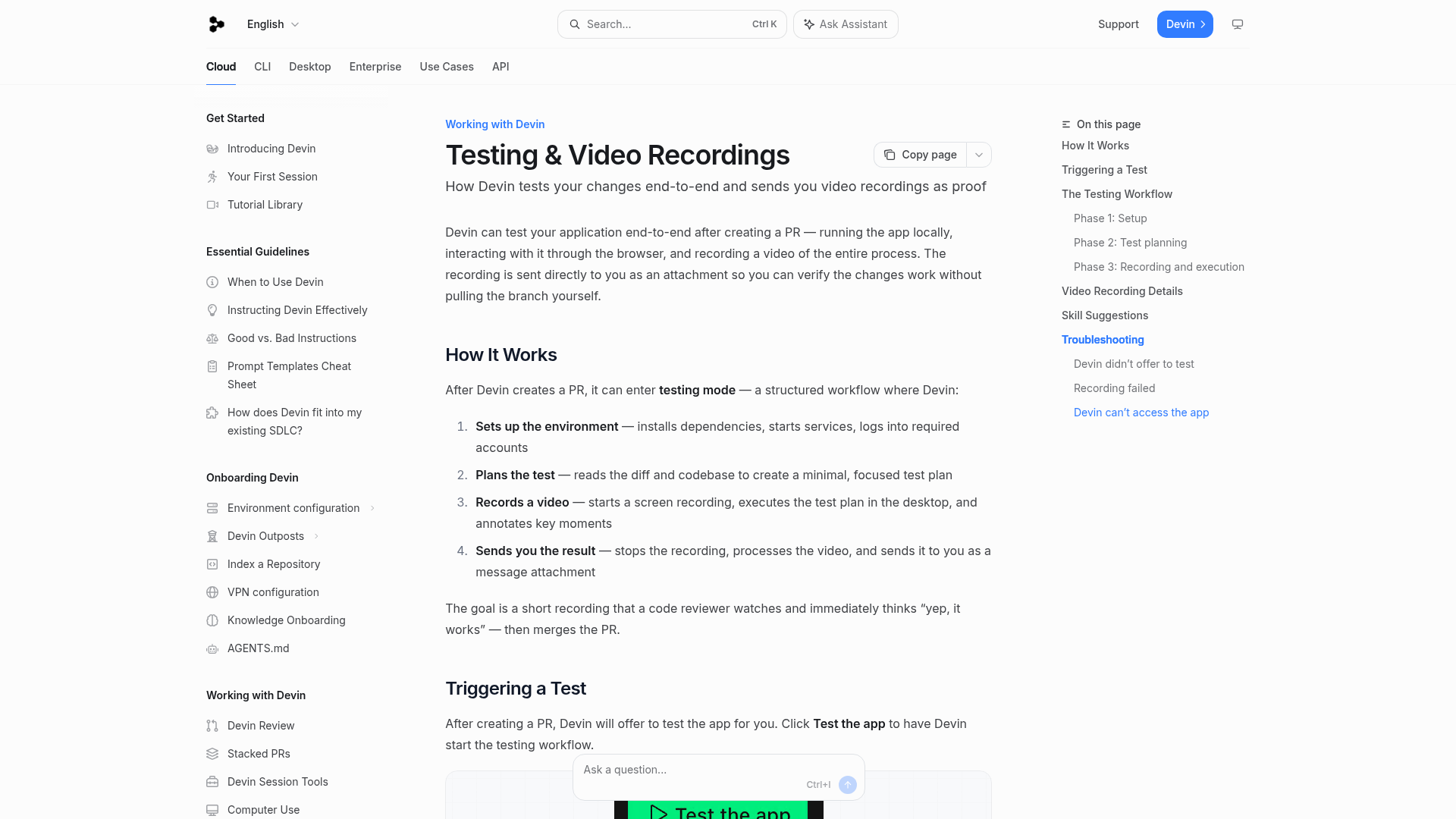Image resolution: width=1456 pixels, height=819 pixels.
Task: Click the Copy page button
Action: (x=921, y=155)
